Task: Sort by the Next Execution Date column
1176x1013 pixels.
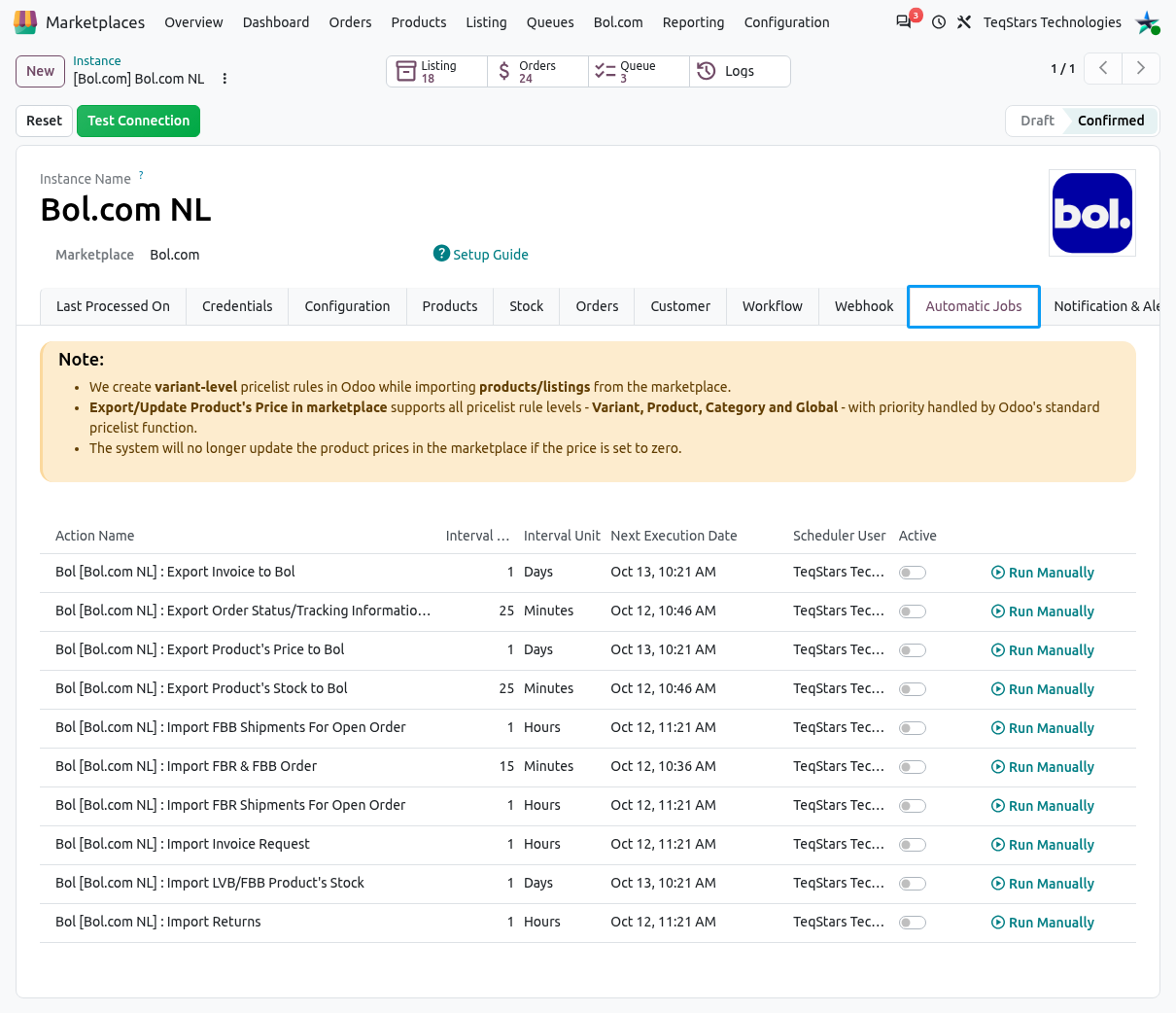Action: click(674, 536)
